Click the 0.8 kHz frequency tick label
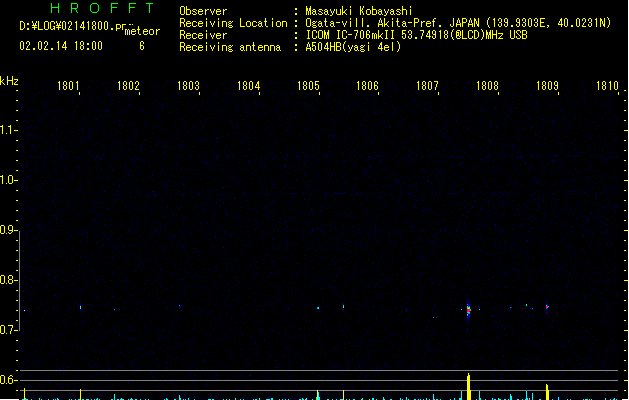 coord(7,280)
